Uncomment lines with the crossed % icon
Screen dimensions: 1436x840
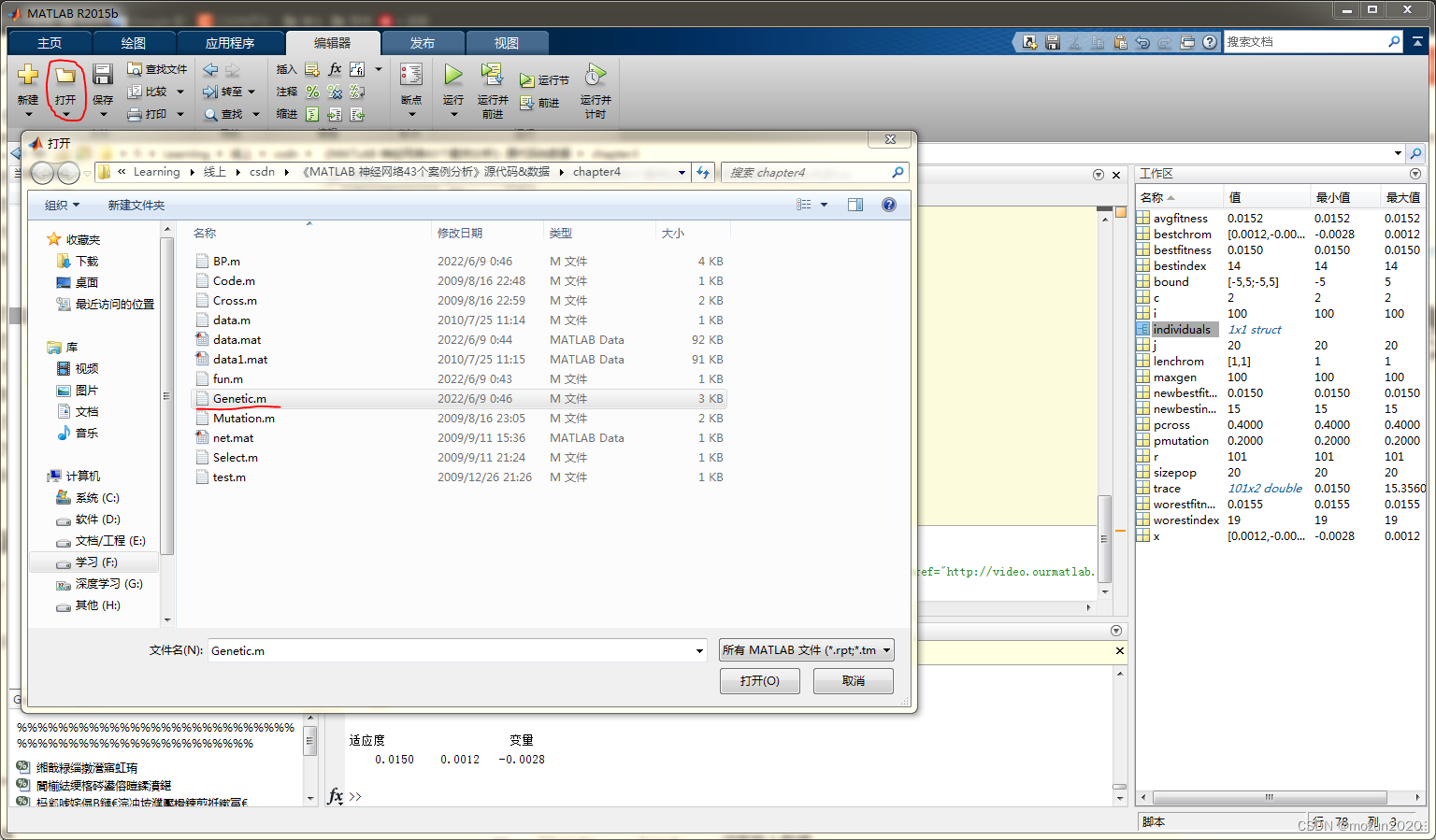(x=335, y=92)
